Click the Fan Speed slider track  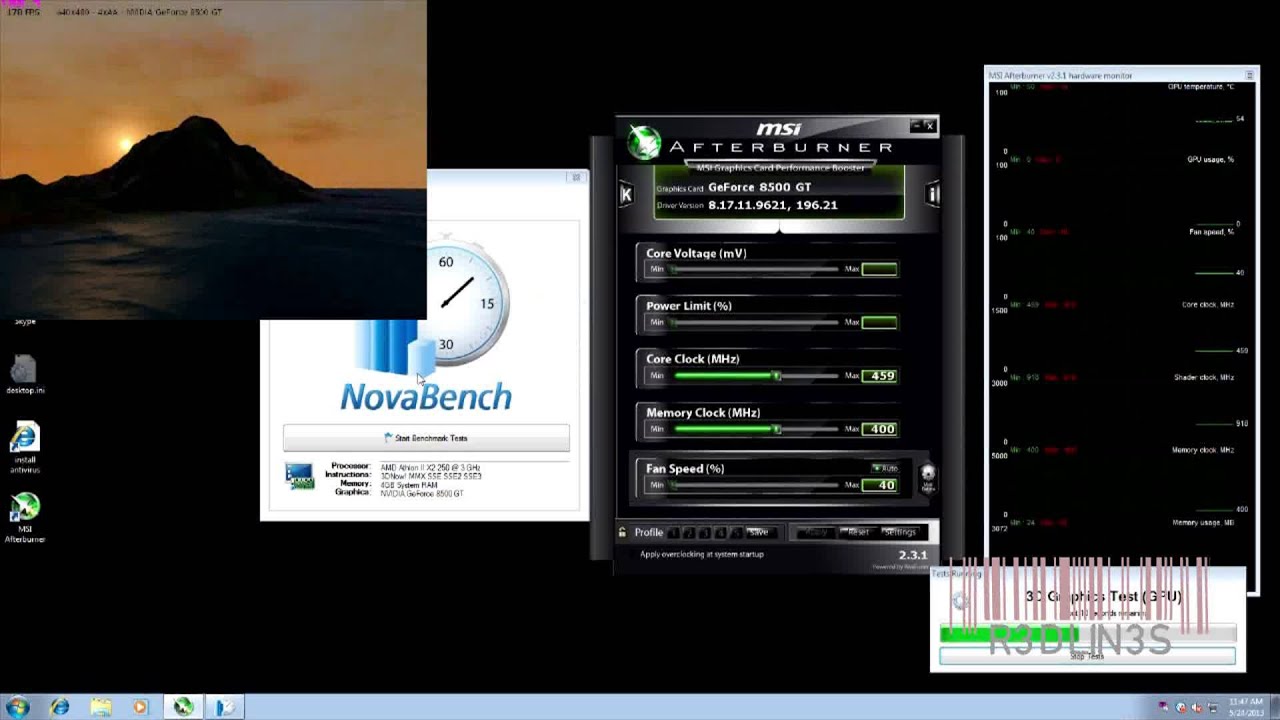point(755,485)
